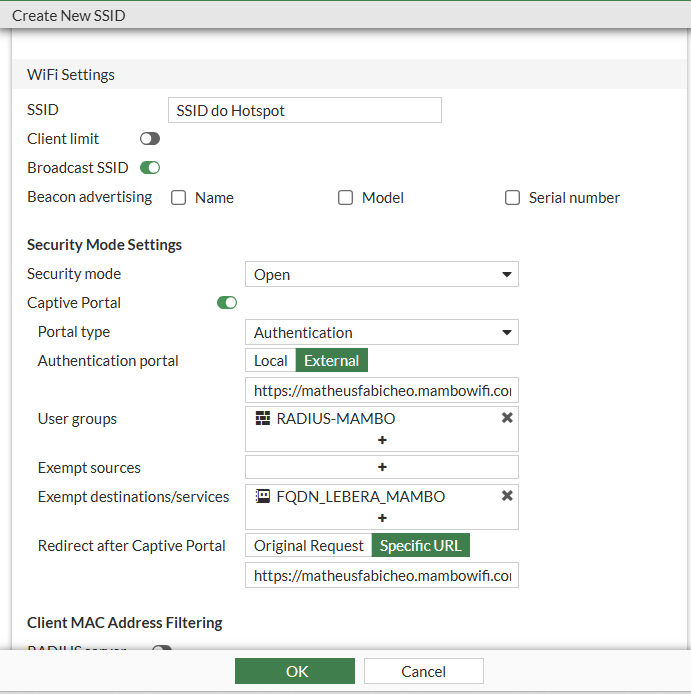Image resolution: width=691 pixels, height=694 pixels.
Task: Remove FQDN_LEBERA_MAMBO exempt destination
Action: [x=507, y=496]
